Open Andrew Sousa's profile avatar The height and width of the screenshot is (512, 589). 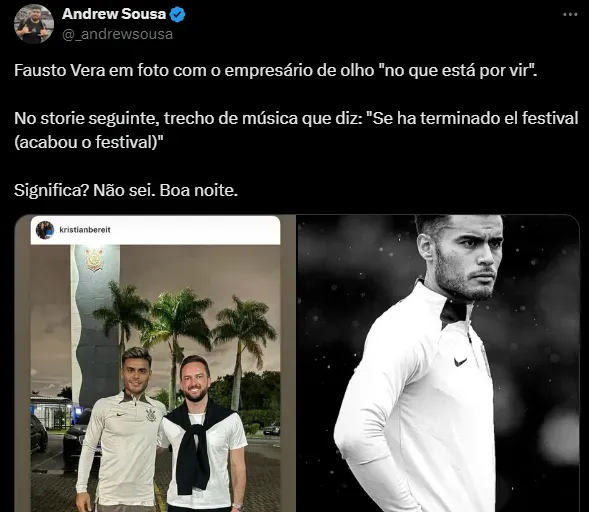click(34, 24)
